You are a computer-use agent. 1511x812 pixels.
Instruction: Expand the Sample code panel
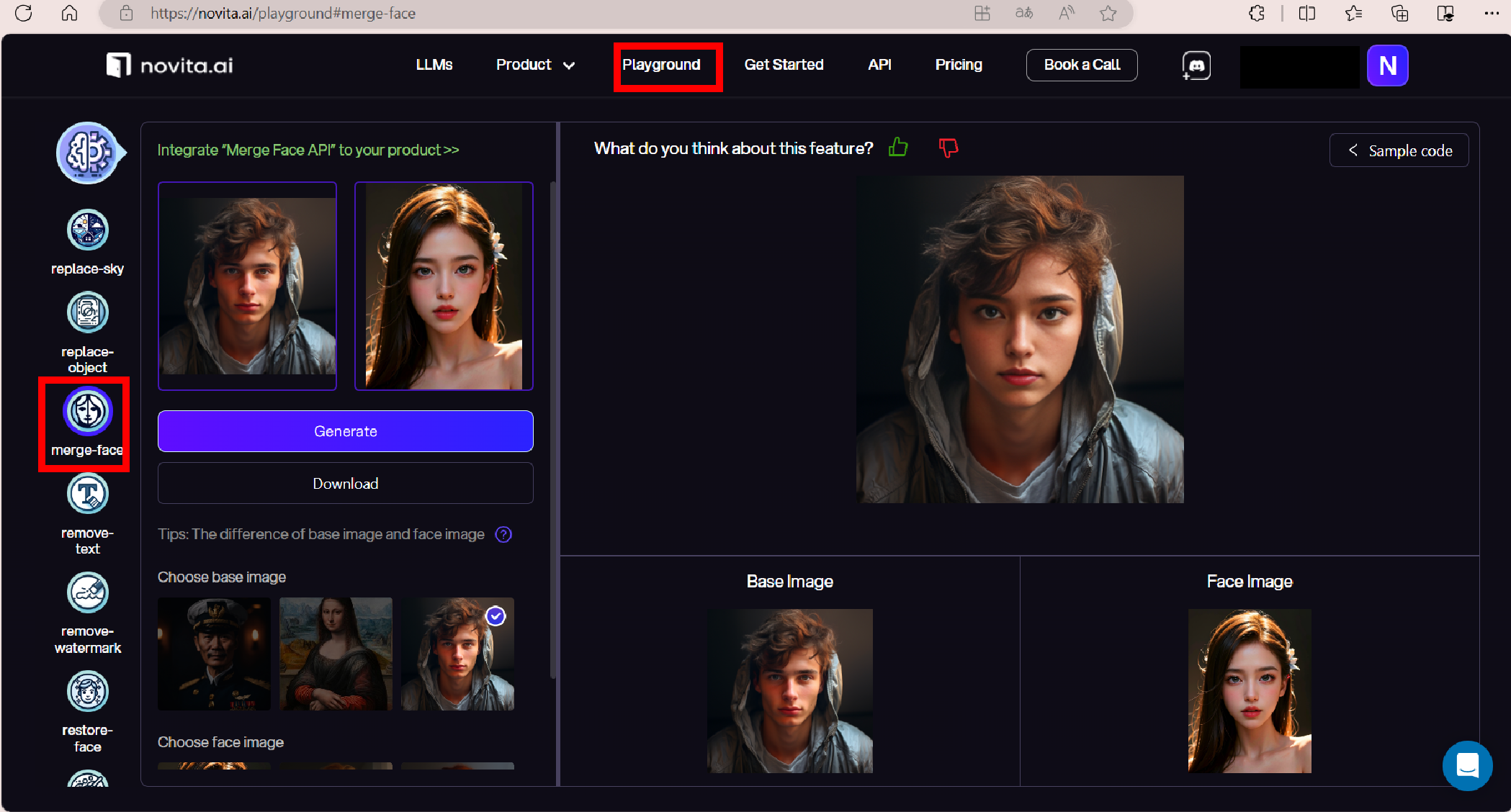(x=1399, y=150)
